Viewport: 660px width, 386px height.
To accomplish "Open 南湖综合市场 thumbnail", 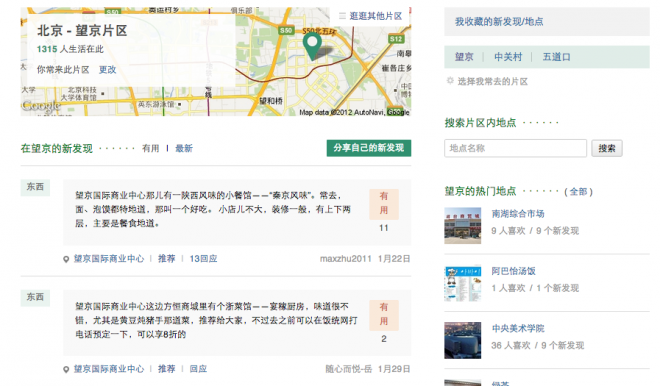I will tap(463, 226).
